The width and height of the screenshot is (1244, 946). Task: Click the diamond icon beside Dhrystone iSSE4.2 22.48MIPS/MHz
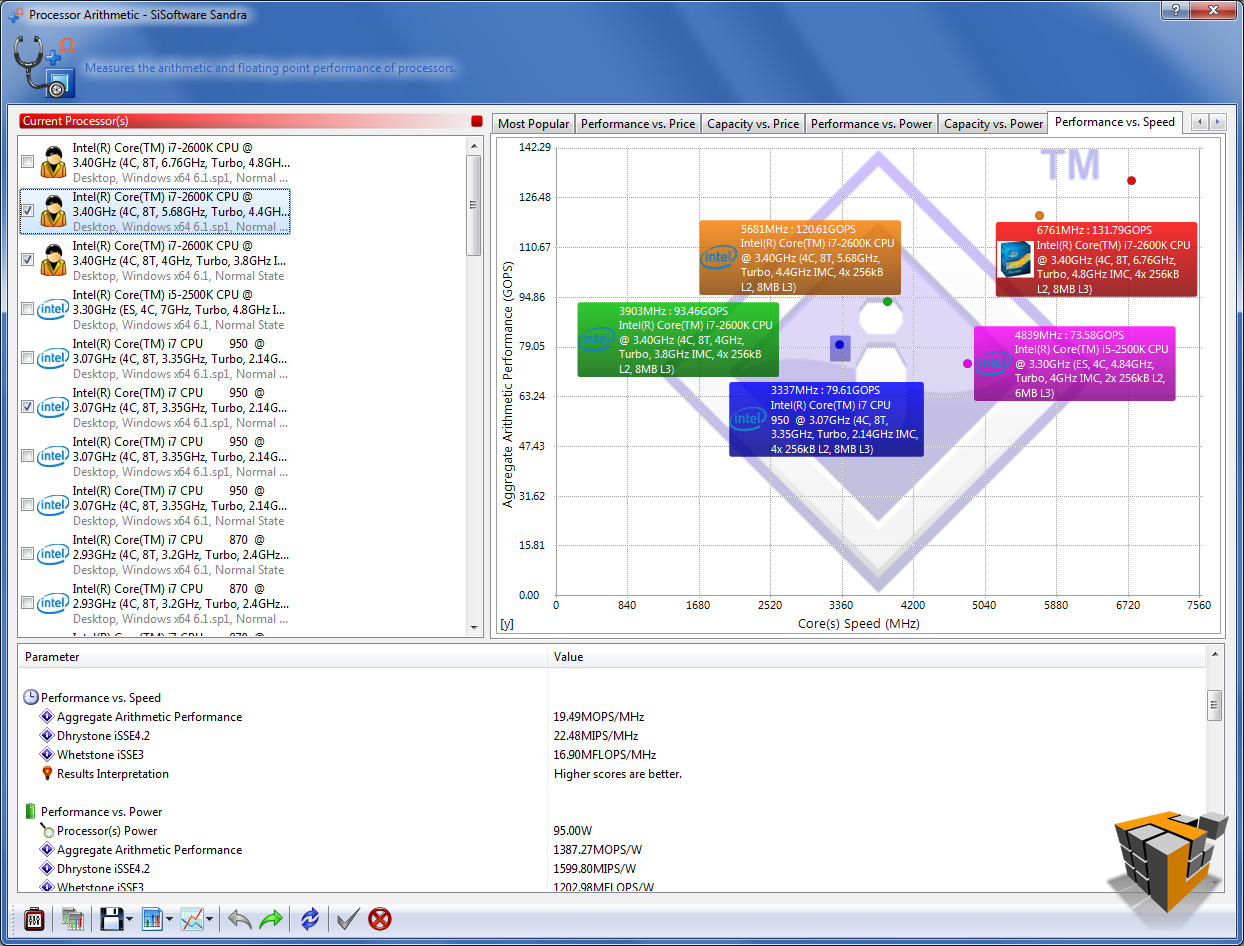(x=46, y=736)
